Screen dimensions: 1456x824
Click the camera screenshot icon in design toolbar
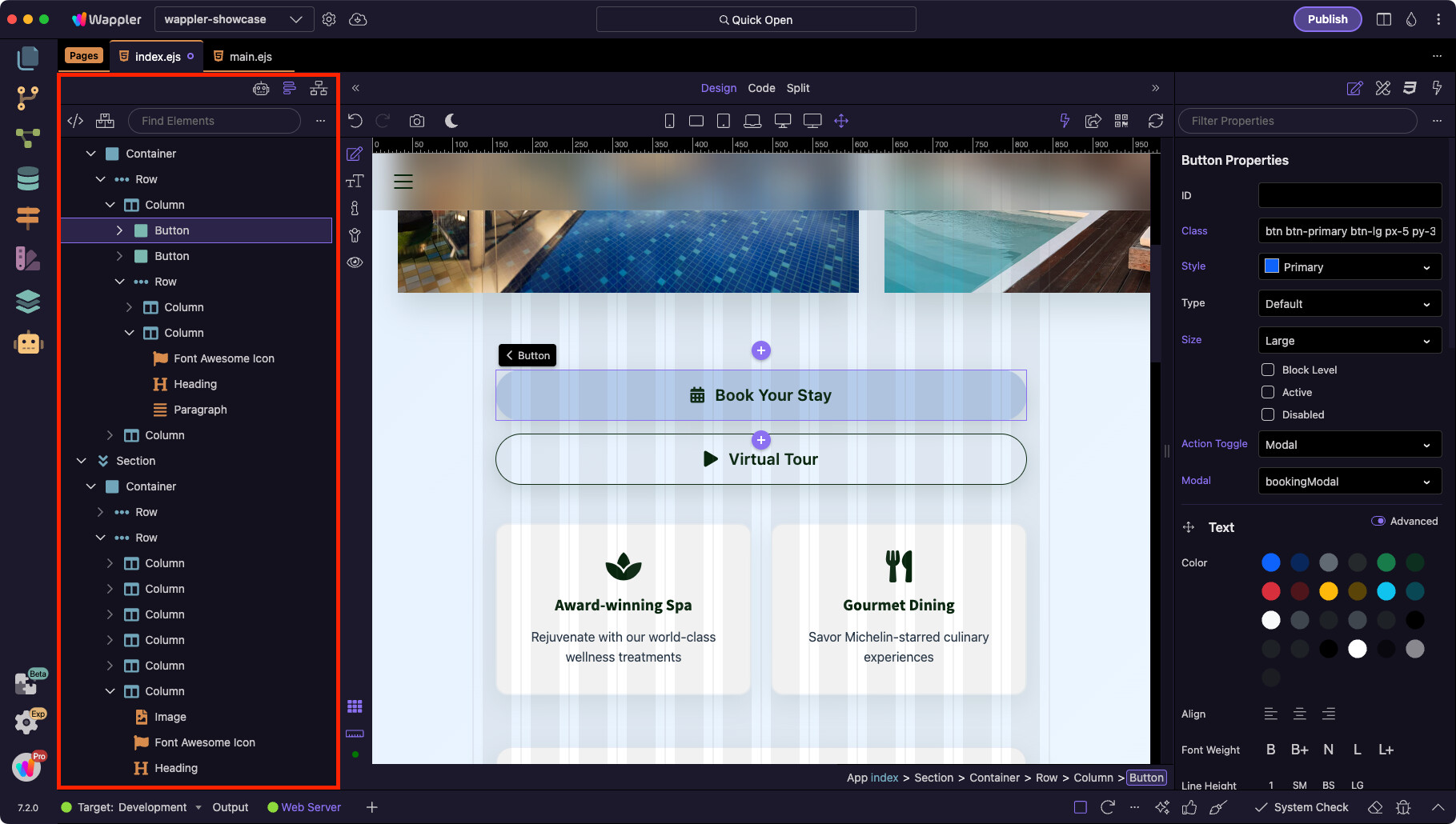417,121
